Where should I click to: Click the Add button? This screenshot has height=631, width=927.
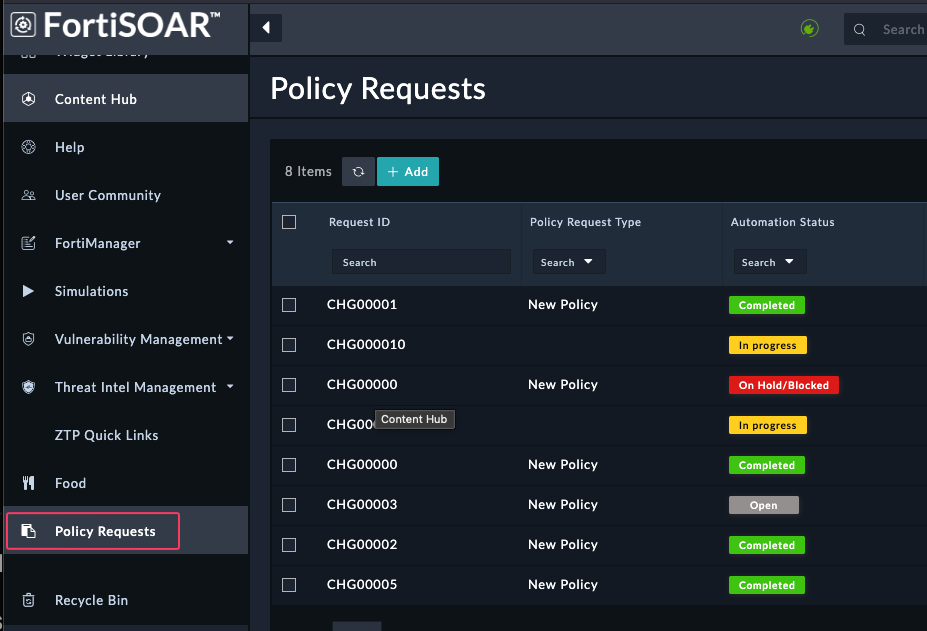(408, 172)
